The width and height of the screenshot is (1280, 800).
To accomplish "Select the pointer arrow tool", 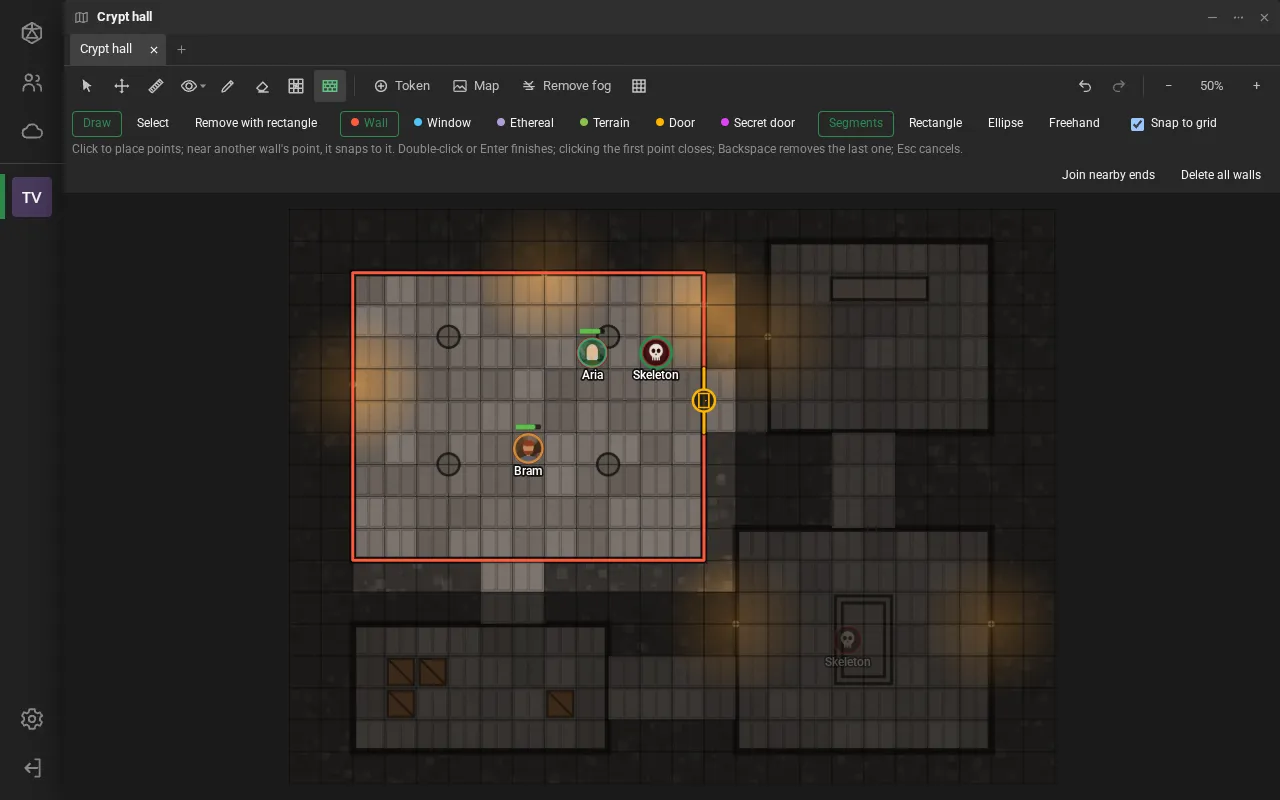I will (87, 86).
